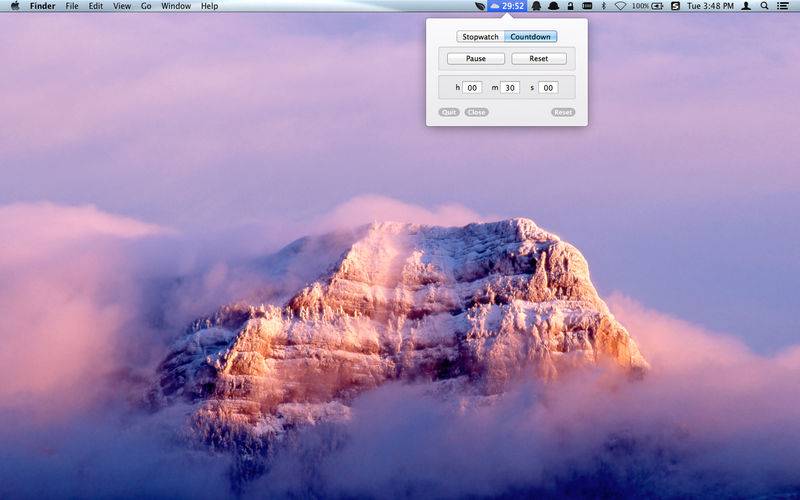800x500 pixels.
Task: Open the Wi-Fi status menu
Action: (620, 6)
